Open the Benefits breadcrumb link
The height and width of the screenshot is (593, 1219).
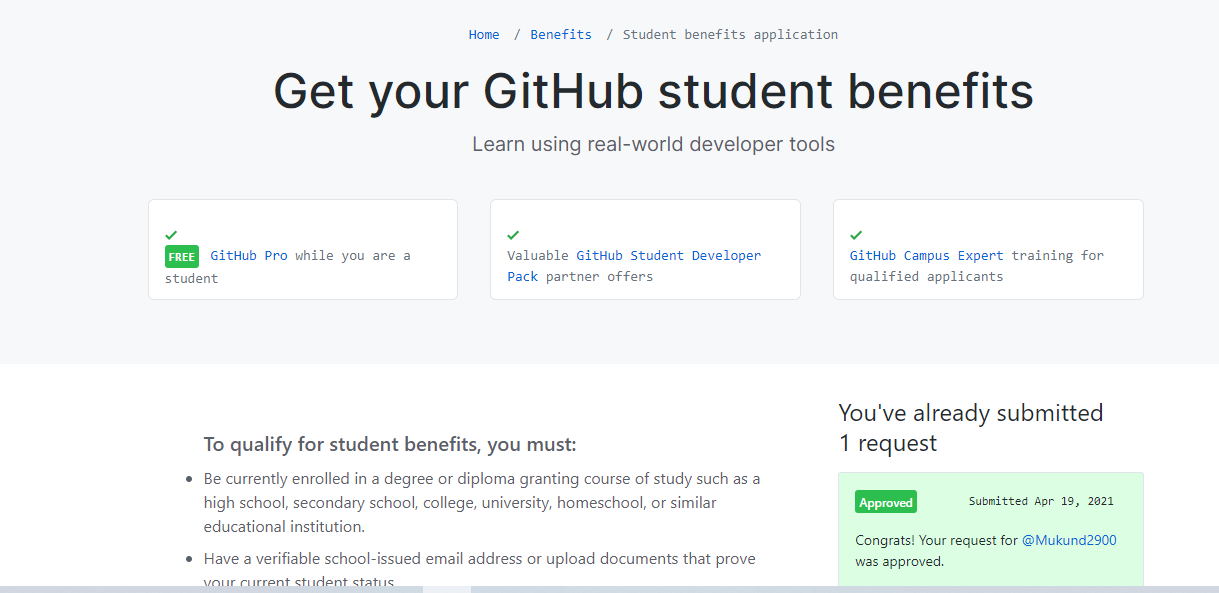point(561,35)
